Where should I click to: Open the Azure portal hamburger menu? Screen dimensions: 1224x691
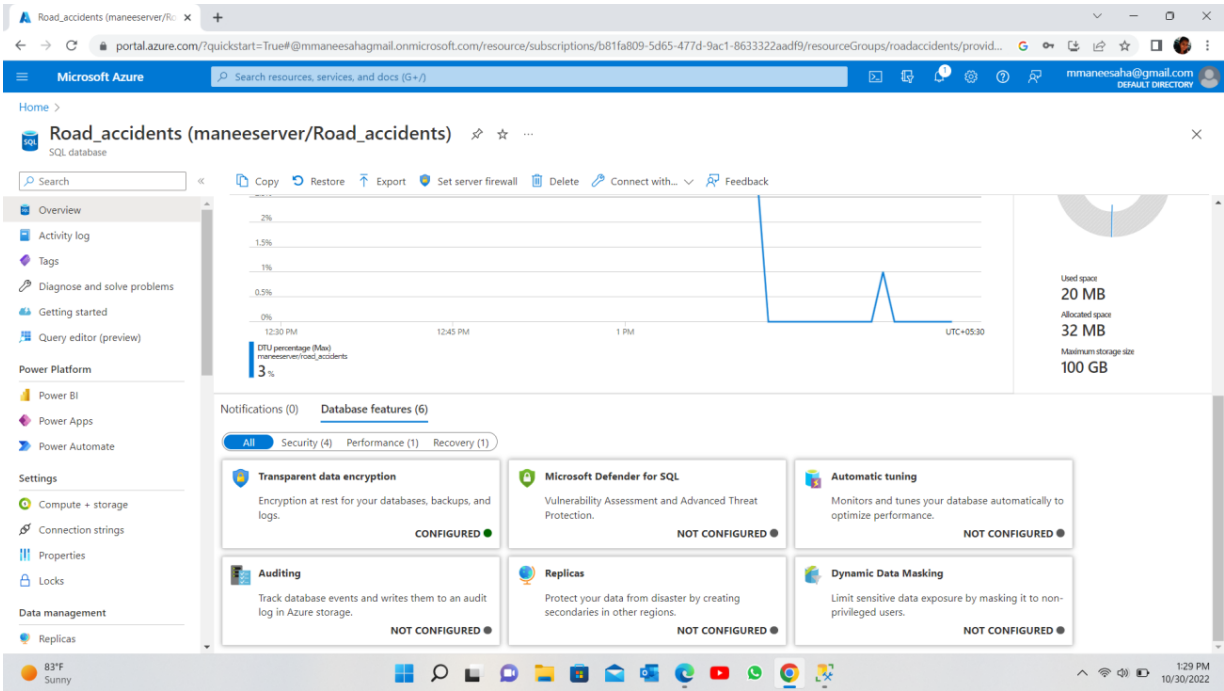[23, 77]
